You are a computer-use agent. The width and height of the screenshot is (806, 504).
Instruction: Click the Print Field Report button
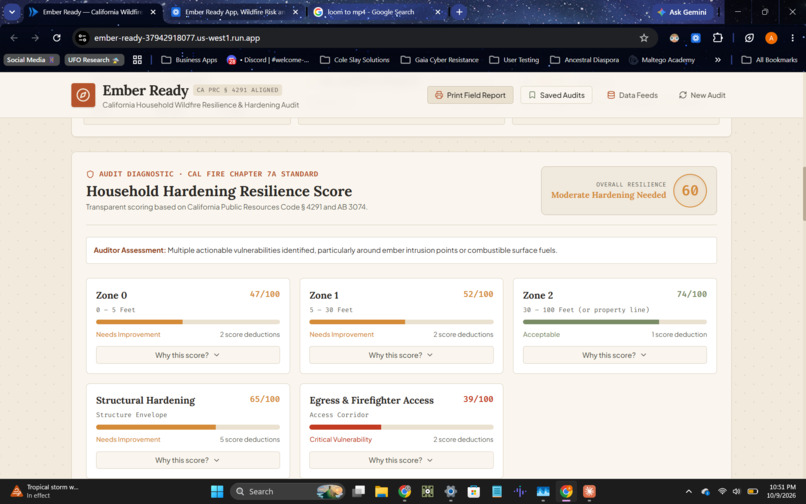470,95
